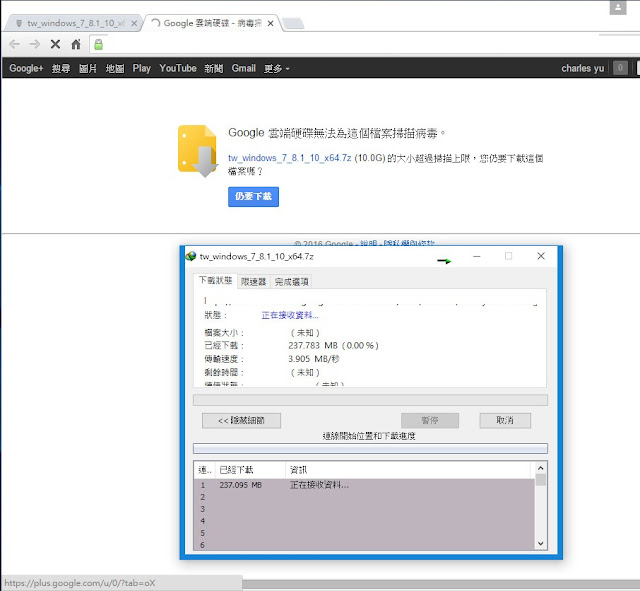Open 新聞 in the Google bar
The height and width of the screenshot is (591, 640).
(214, 68)
